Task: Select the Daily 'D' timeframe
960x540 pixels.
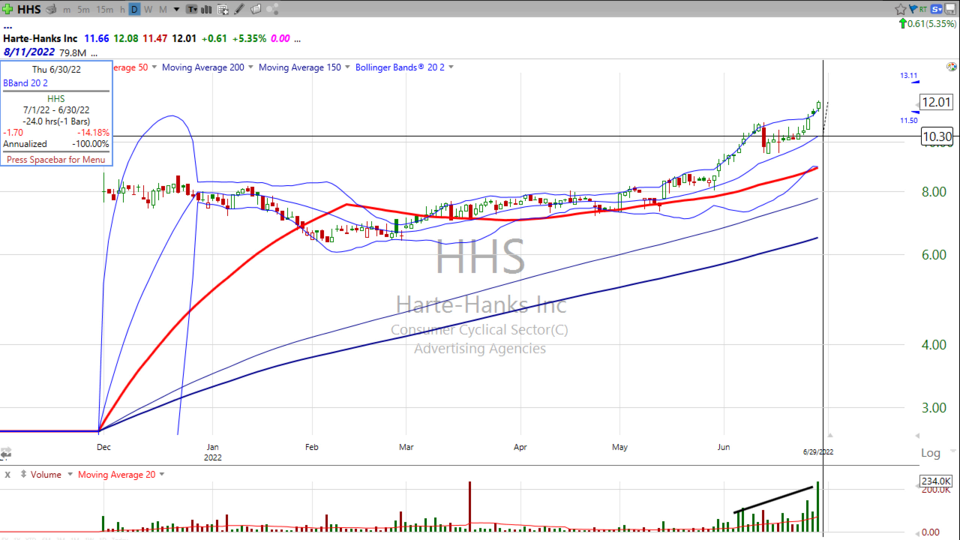Action: [x=135, y=9]
